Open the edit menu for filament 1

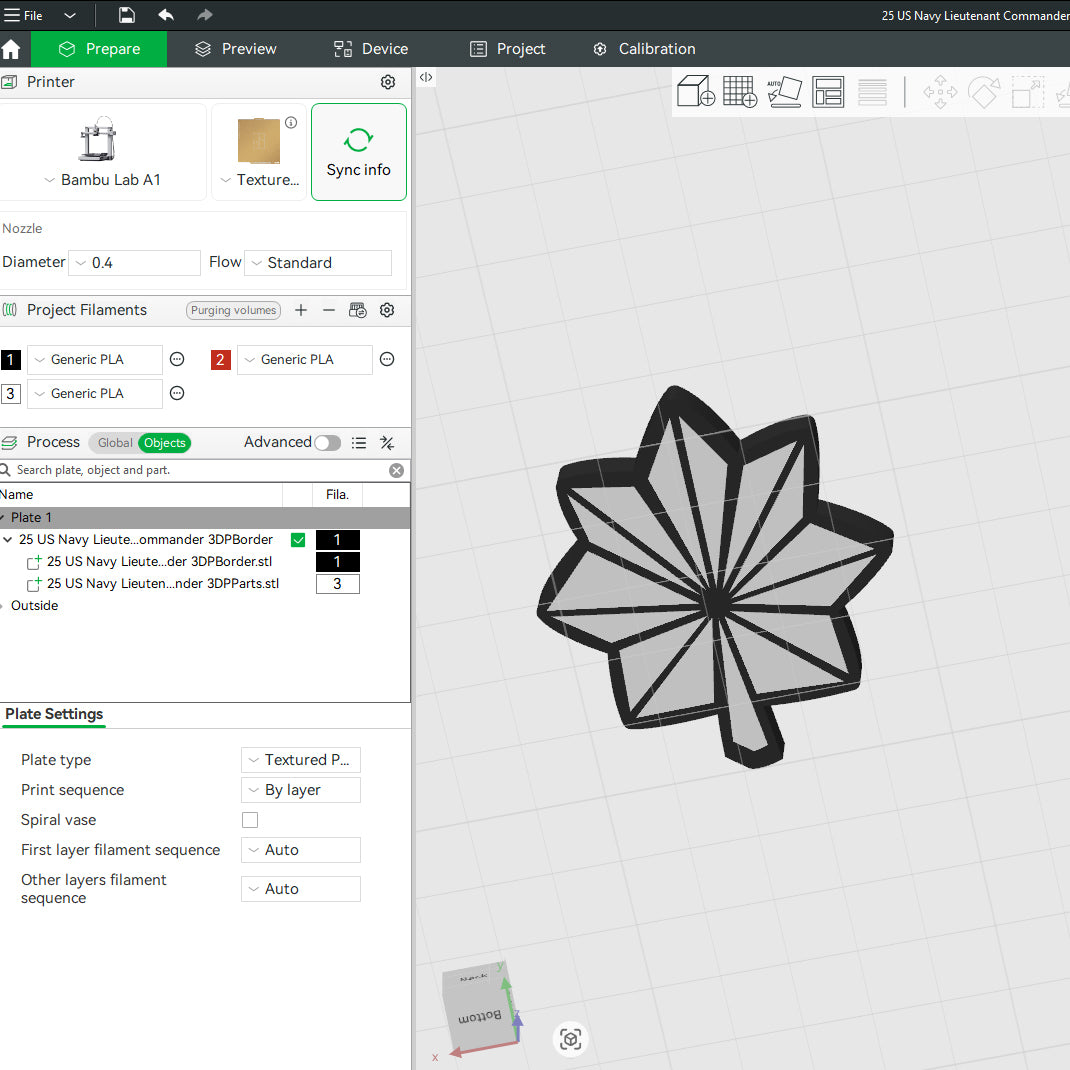[177, 359]
